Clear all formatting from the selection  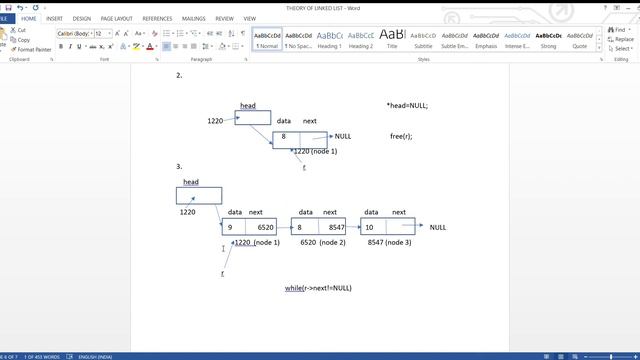tap(154, 33)
